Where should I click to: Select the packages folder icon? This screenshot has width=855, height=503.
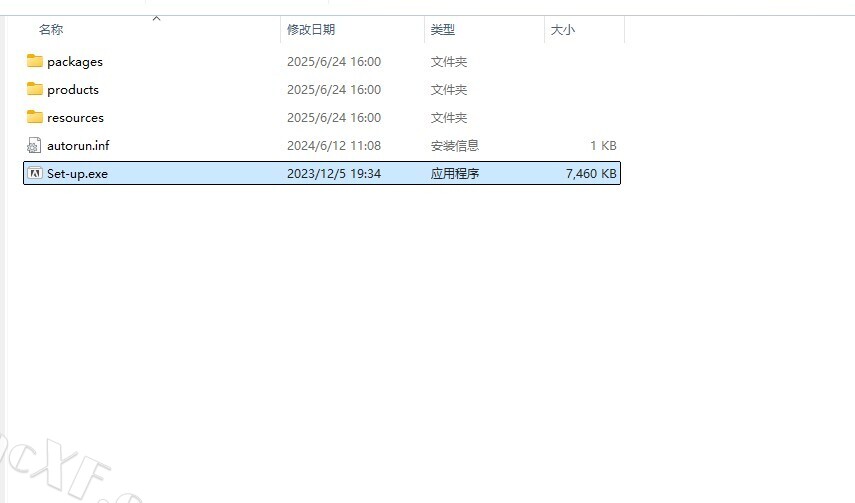34,61
